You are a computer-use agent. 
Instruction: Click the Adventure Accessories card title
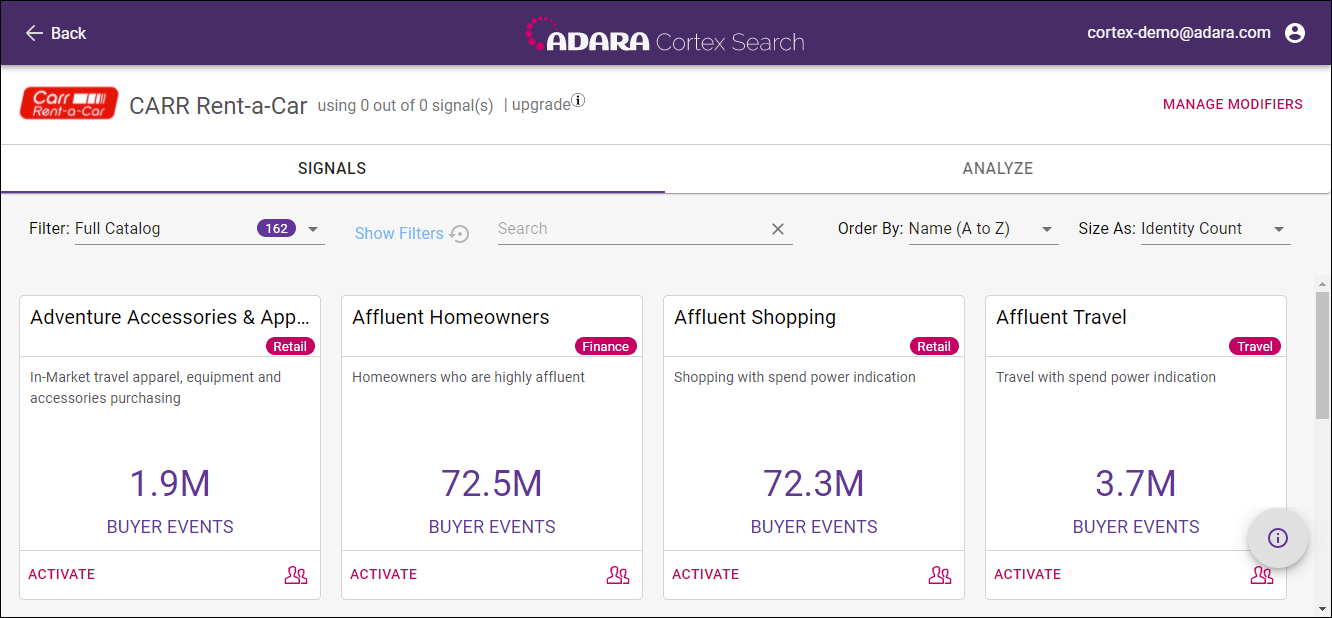170,317
